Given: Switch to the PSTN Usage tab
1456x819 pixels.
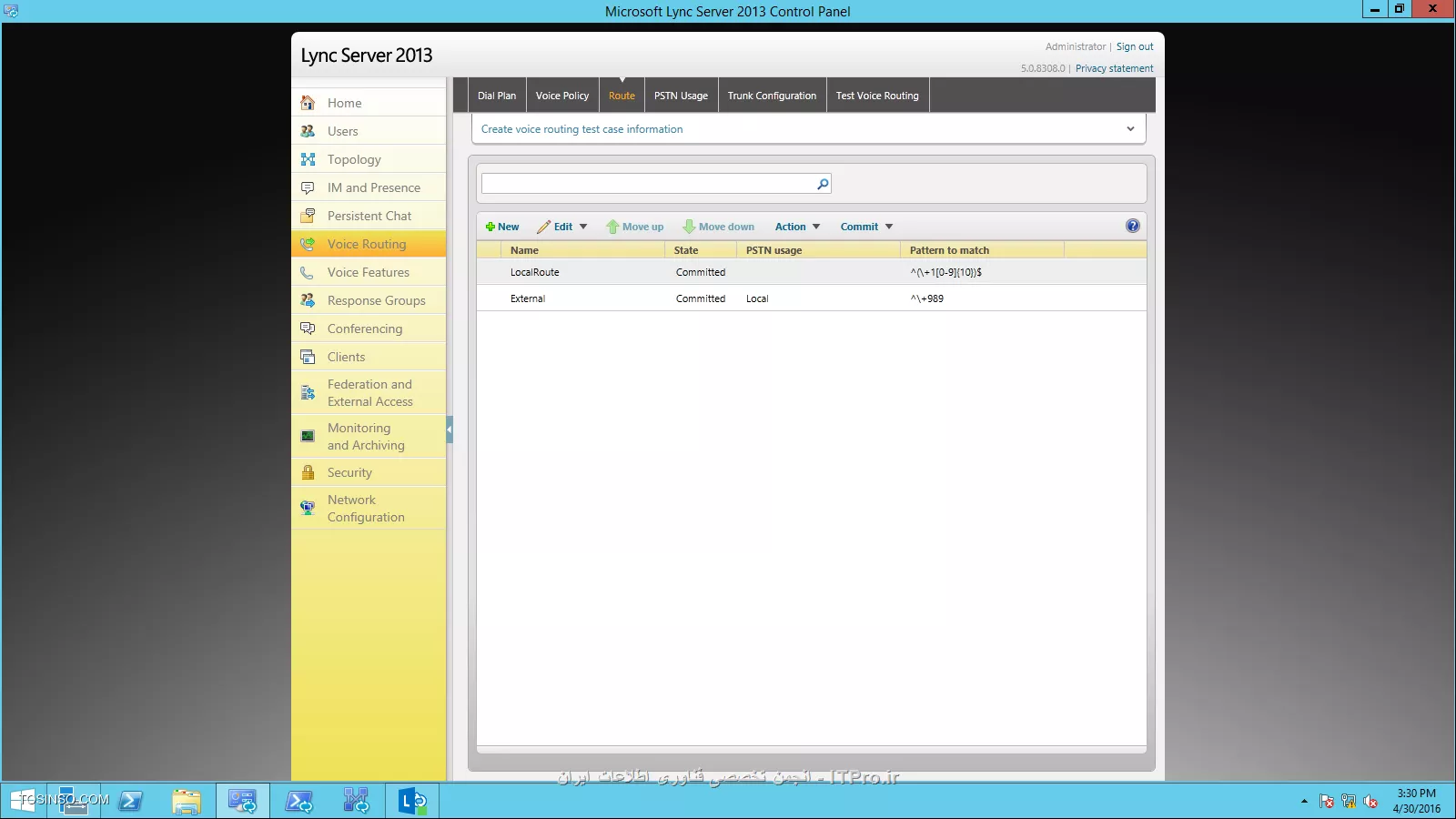Looking at the screenshot, I should pyautogui.click(x=681, y=96).
